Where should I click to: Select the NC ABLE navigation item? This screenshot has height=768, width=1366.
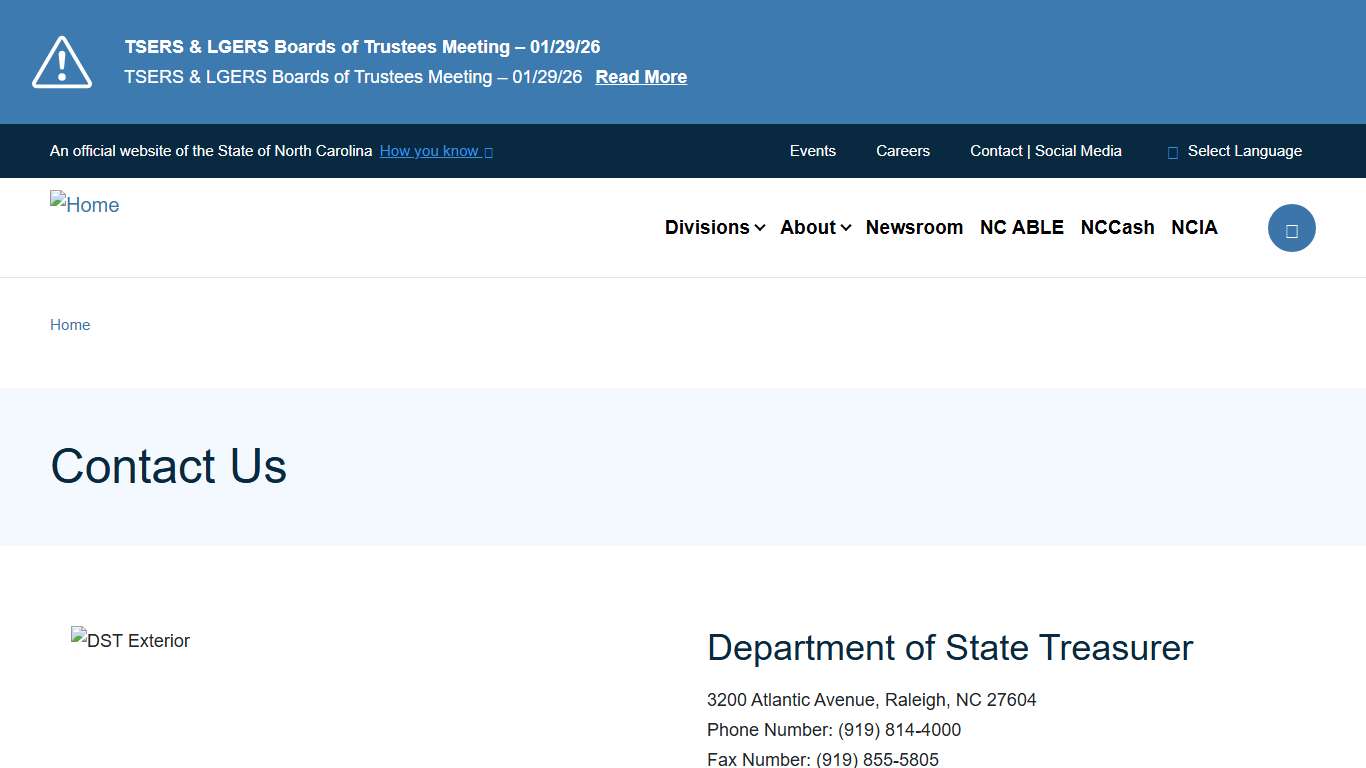point(1022,227)
